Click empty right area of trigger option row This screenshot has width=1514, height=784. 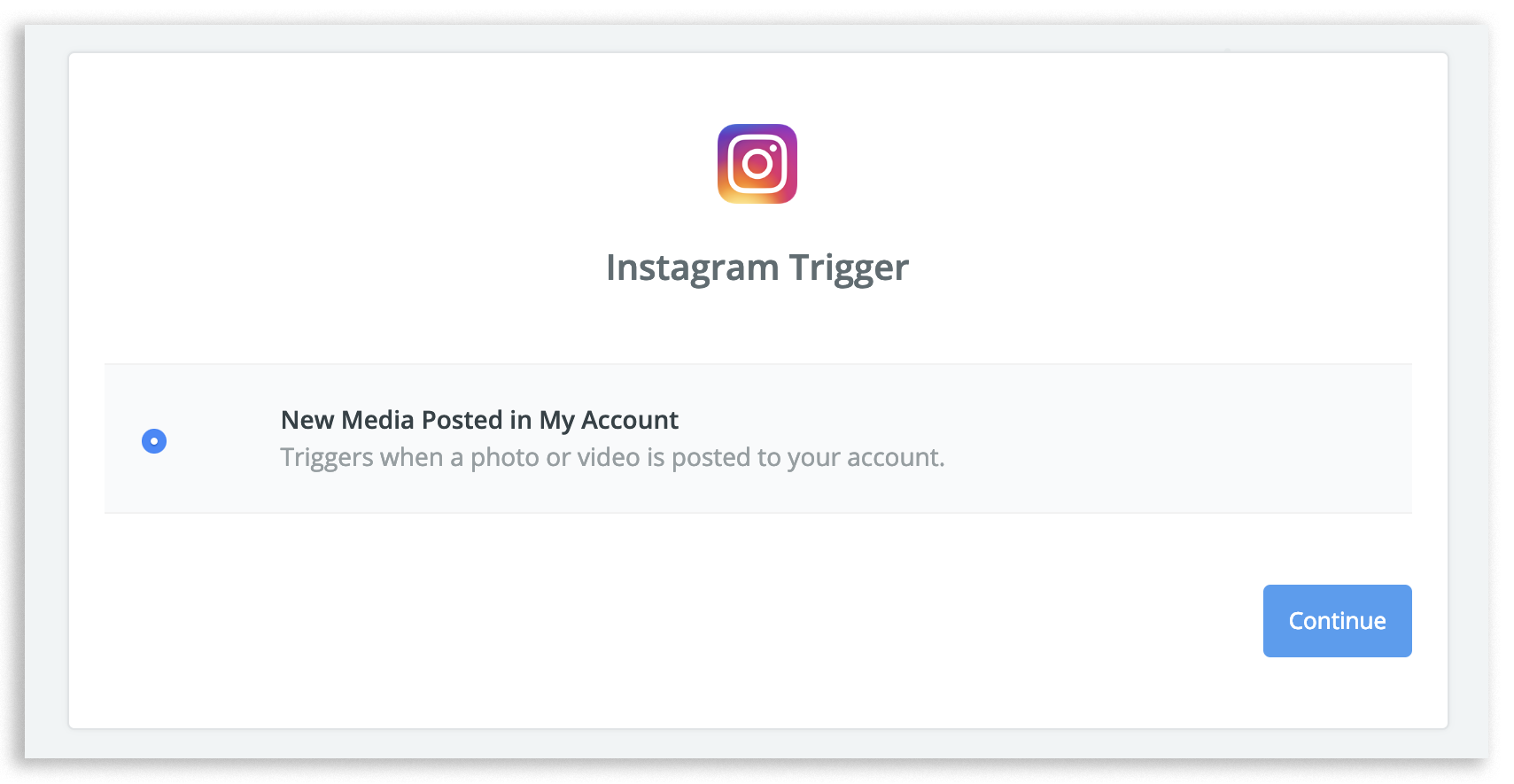tap(1178, 439)
